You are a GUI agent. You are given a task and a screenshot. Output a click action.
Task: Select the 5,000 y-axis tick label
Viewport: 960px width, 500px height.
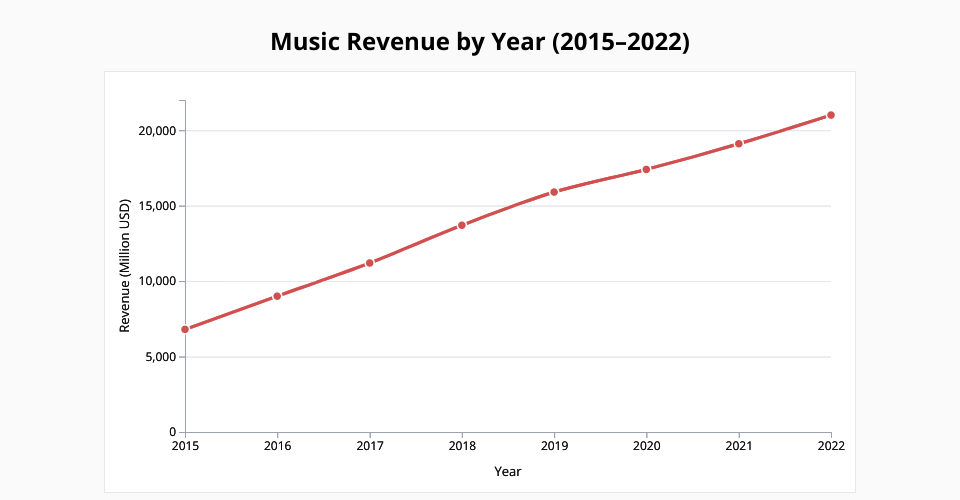[161, 357]
